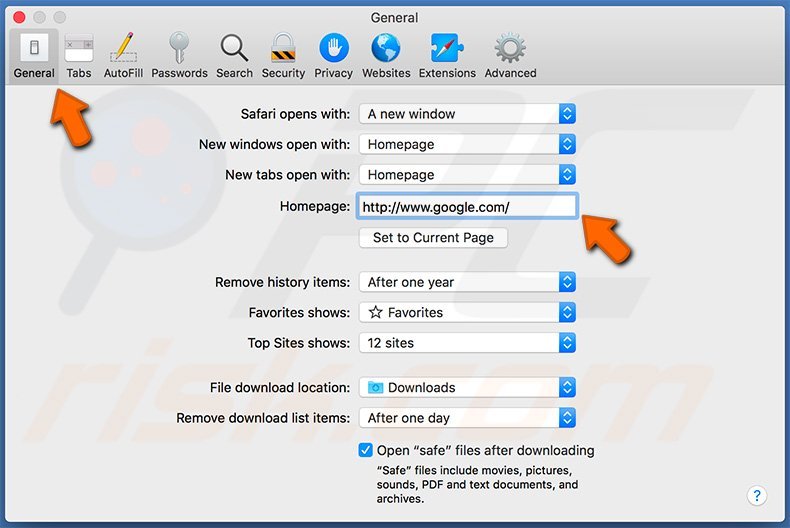Expand the File download location dropdown
The height and width of the screenshot is (528, 790).
tap(467, 387)
